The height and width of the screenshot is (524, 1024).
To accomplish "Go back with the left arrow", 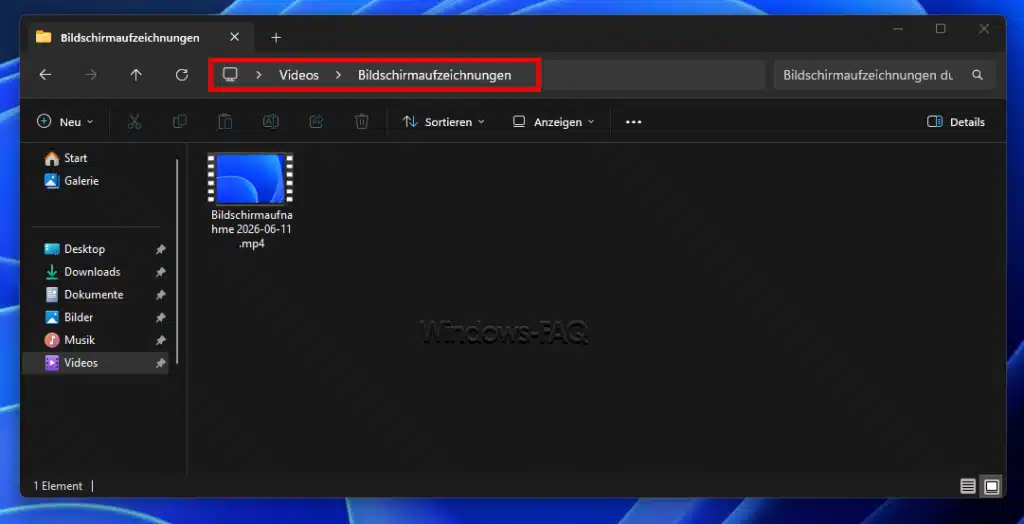I will 45,75.
